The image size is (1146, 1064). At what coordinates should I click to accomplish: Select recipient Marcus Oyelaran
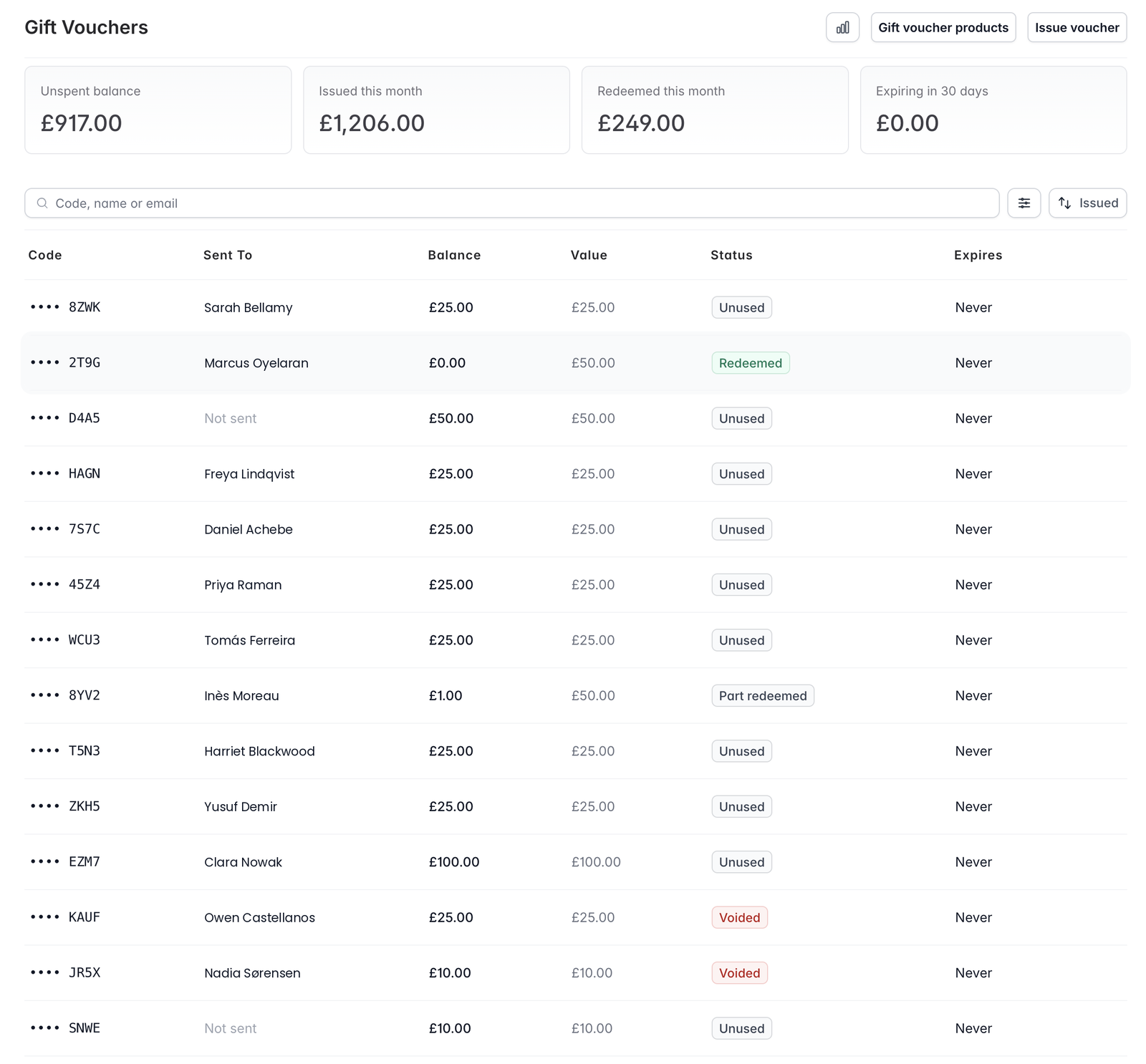256,363
